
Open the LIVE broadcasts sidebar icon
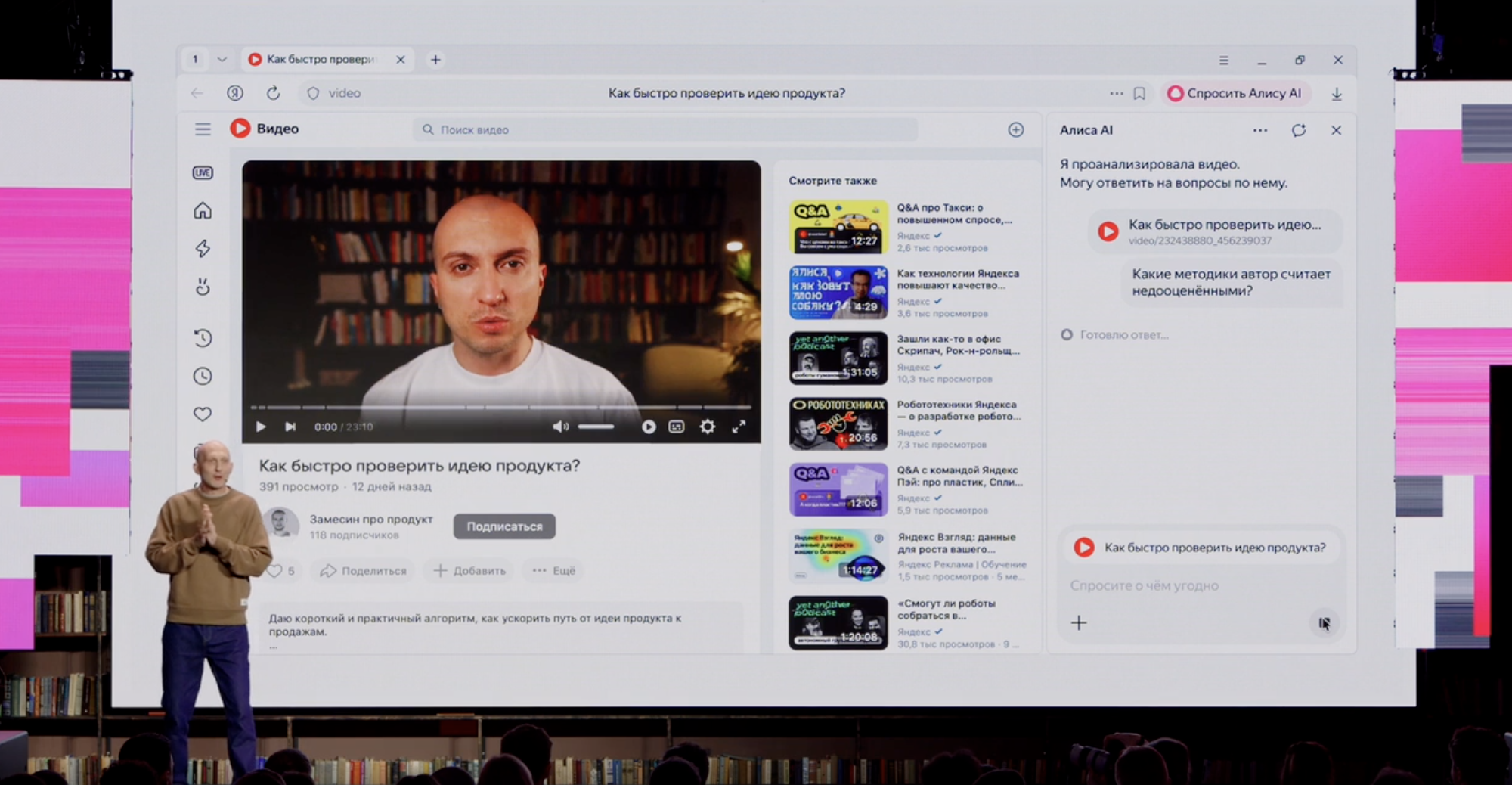203,173
